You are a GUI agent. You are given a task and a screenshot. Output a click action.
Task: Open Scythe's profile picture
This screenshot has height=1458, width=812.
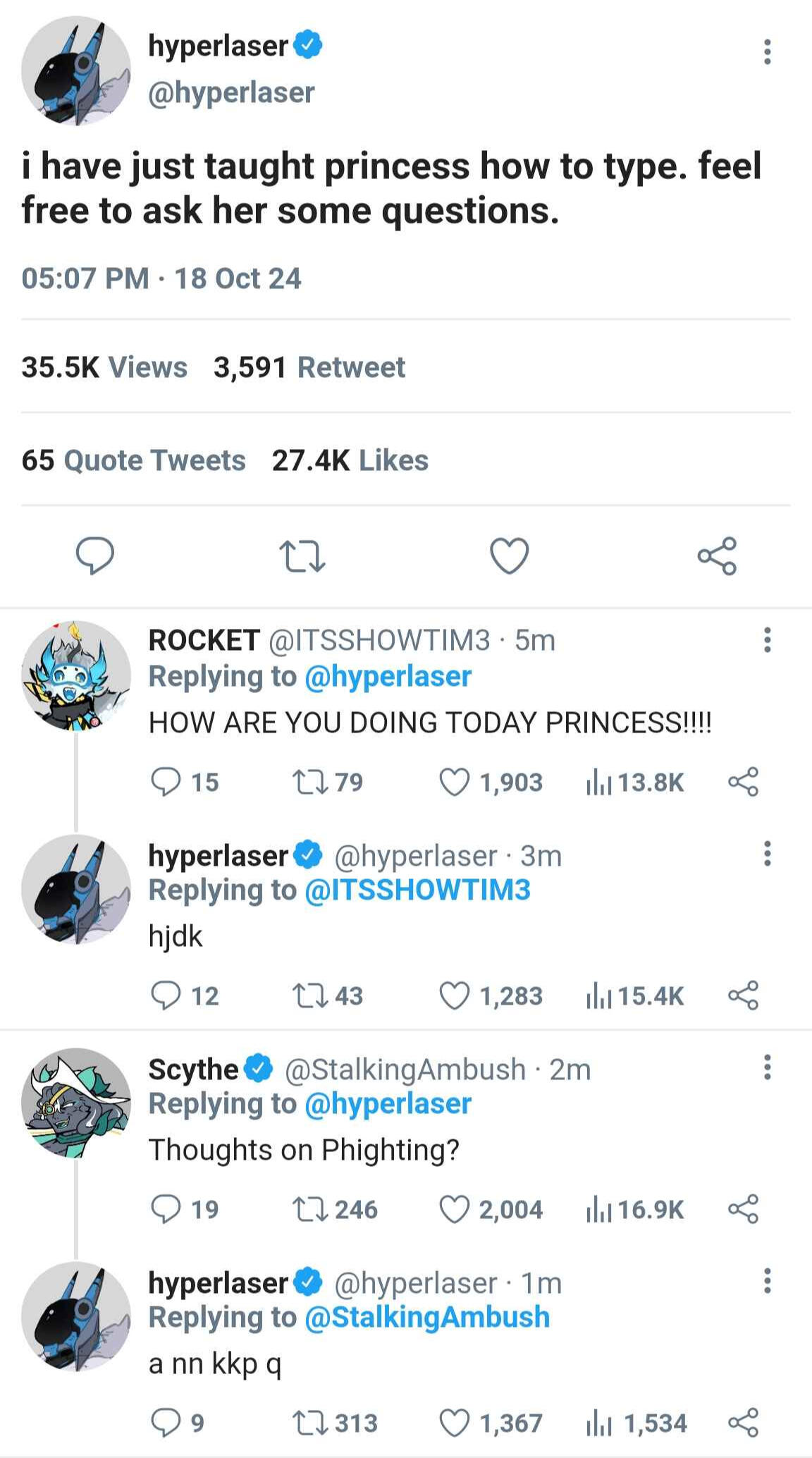(x=76, y=1103)
